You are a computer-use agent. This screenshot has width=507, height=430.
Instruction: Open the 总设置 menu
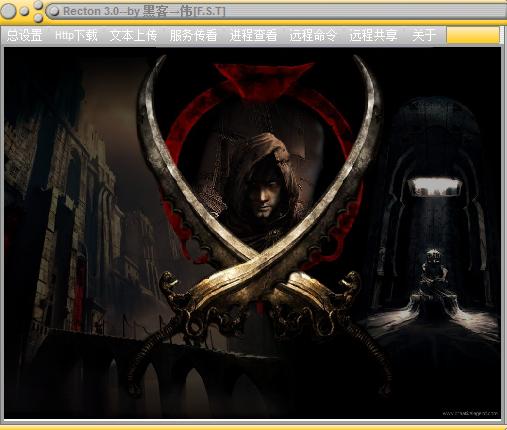coord(24,35)
